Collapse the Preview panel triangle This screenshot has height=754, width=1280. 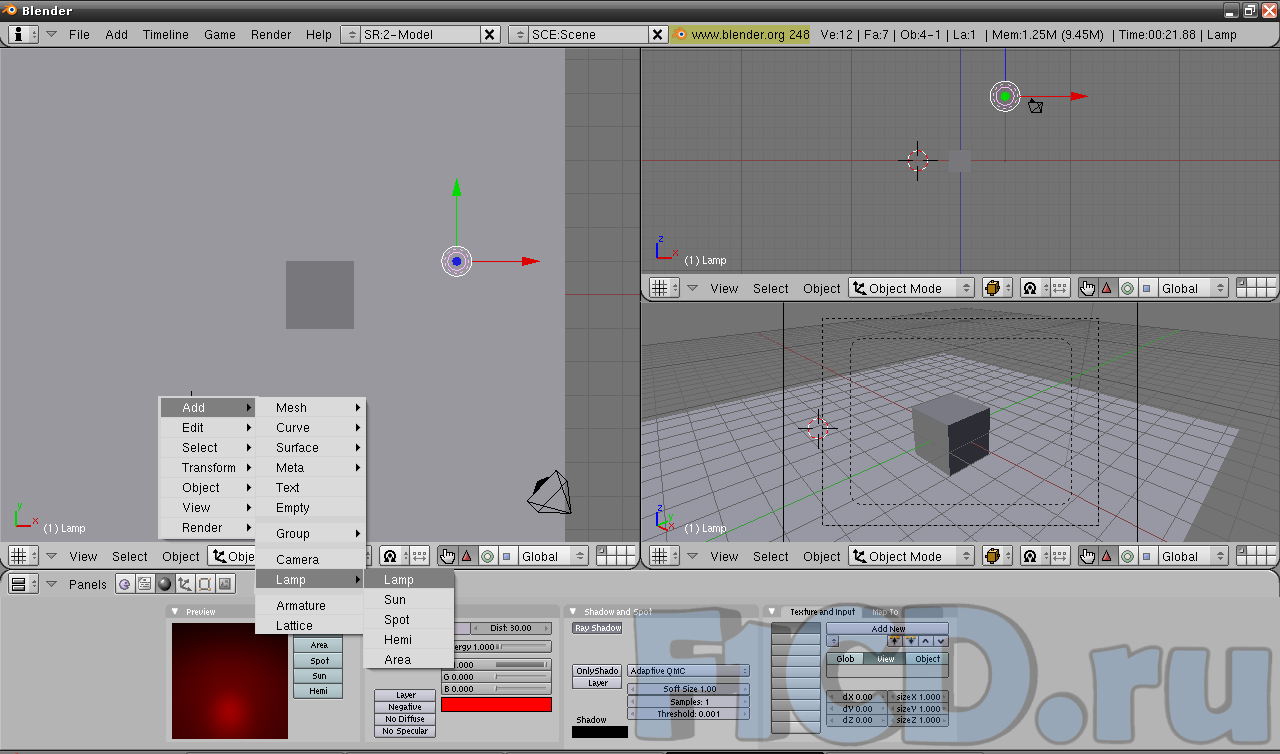point(175,611)
